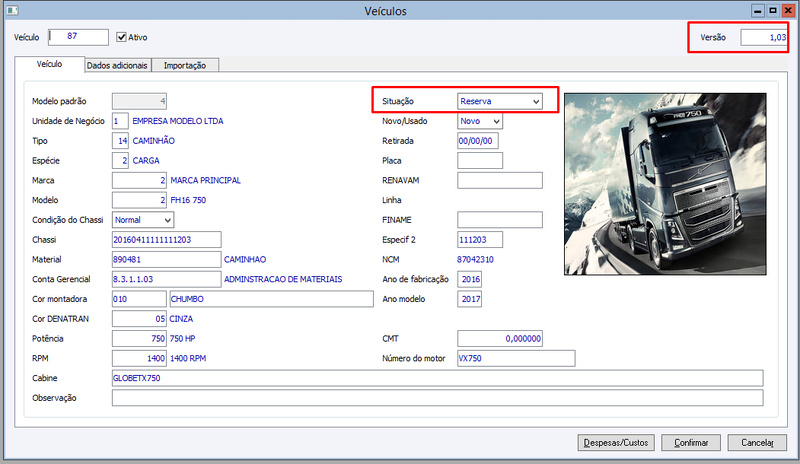800x464 pixels.
Task: Open the Importação tab
Action: pos(185,65)
